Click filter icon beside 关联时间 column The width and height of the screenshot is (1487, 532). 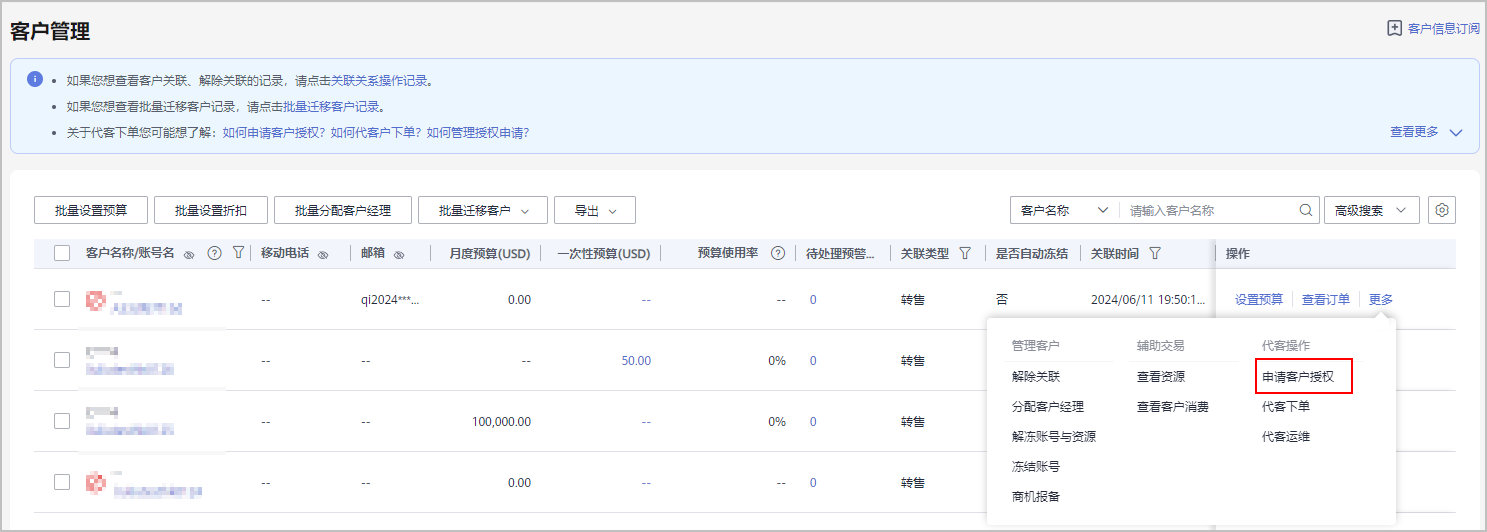1155,254
